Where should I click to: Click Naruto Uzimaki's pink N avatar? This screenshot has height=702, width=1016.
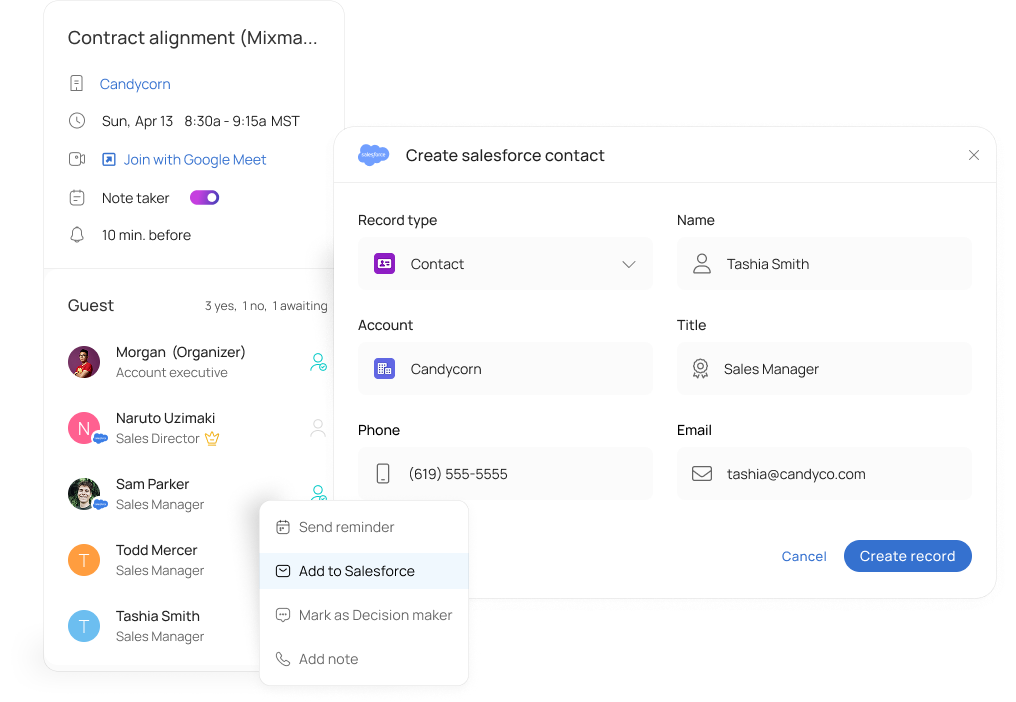coord(84,428)
